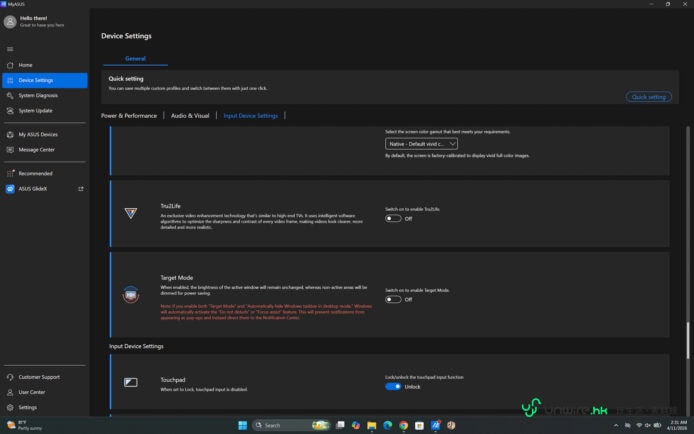Open Microsoft Store from the taskbar
This screenshot has height=434, width=694.
(x=420, y=425)
